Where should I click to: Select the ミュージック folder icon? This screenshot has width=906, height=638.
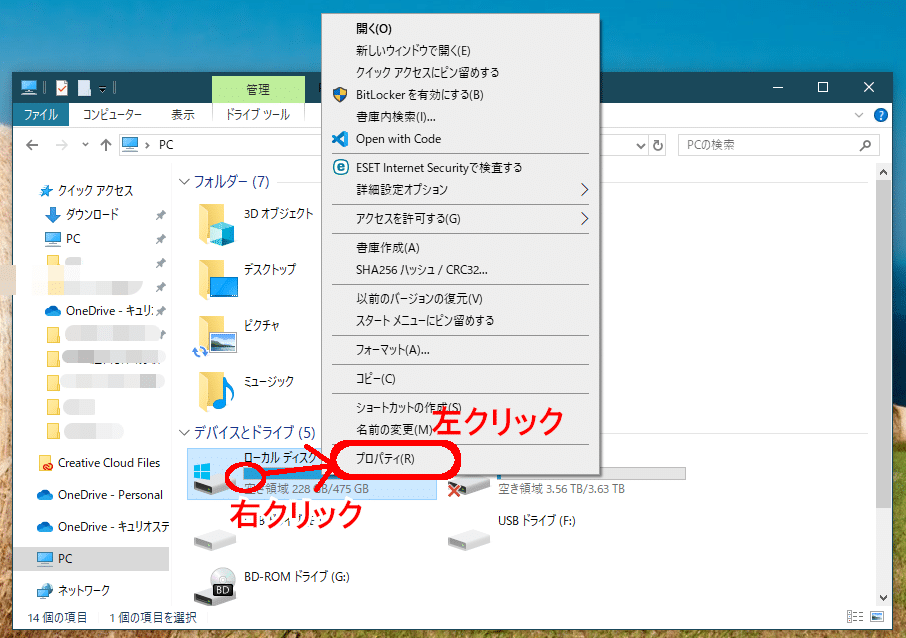[216, 391]
